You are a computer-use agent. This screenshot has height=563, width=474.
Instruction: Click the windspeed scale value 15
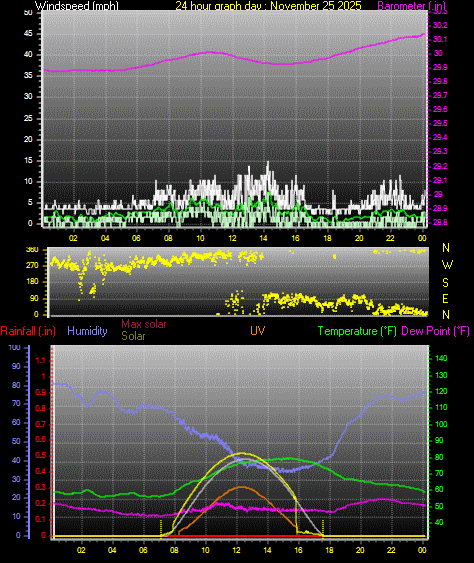coord(28,160)
